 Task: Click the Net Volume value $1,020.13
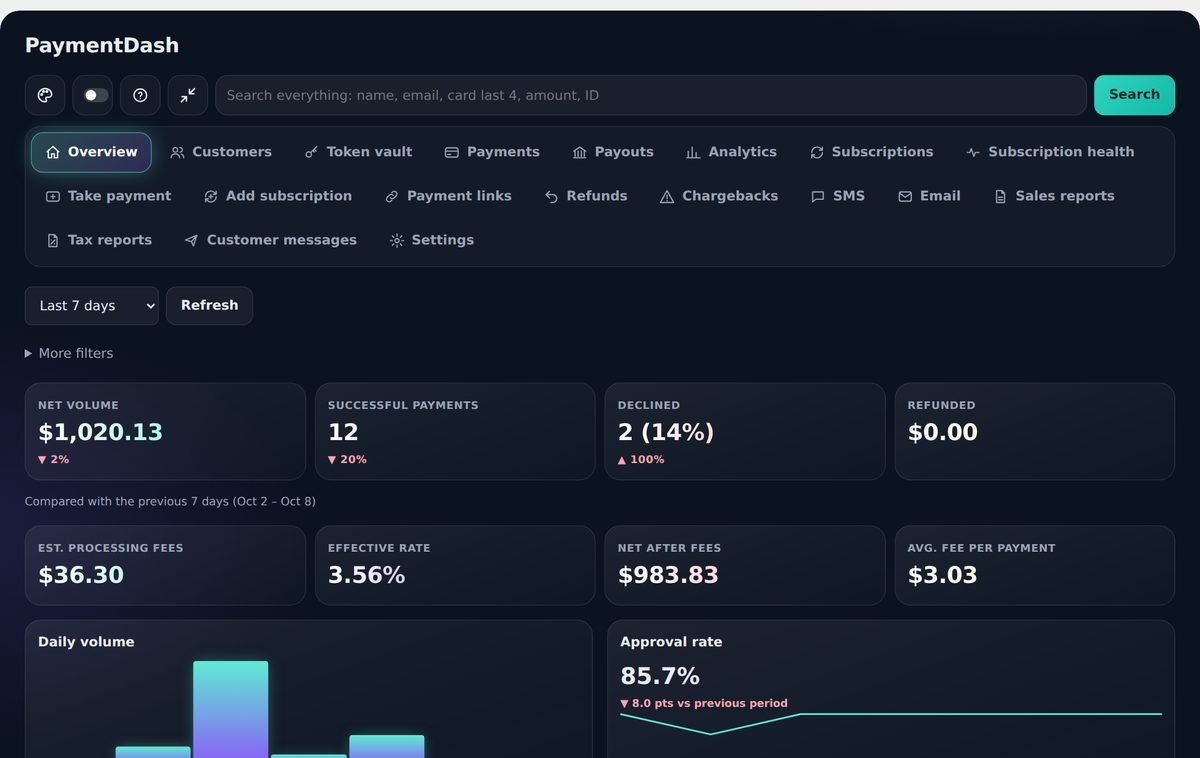[100, 432]
